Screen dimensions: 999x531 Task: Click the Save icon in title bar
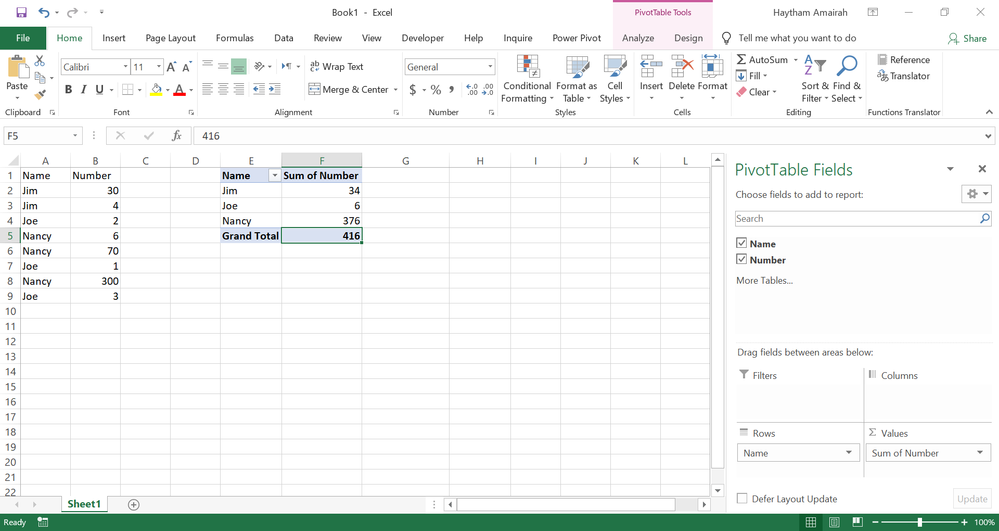[x=21, y=12]
